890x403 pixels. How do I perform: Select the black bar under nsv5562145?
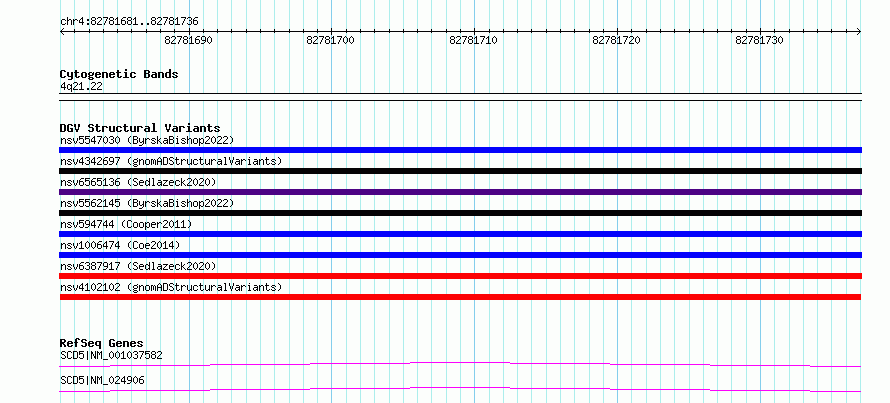(460, 213)
